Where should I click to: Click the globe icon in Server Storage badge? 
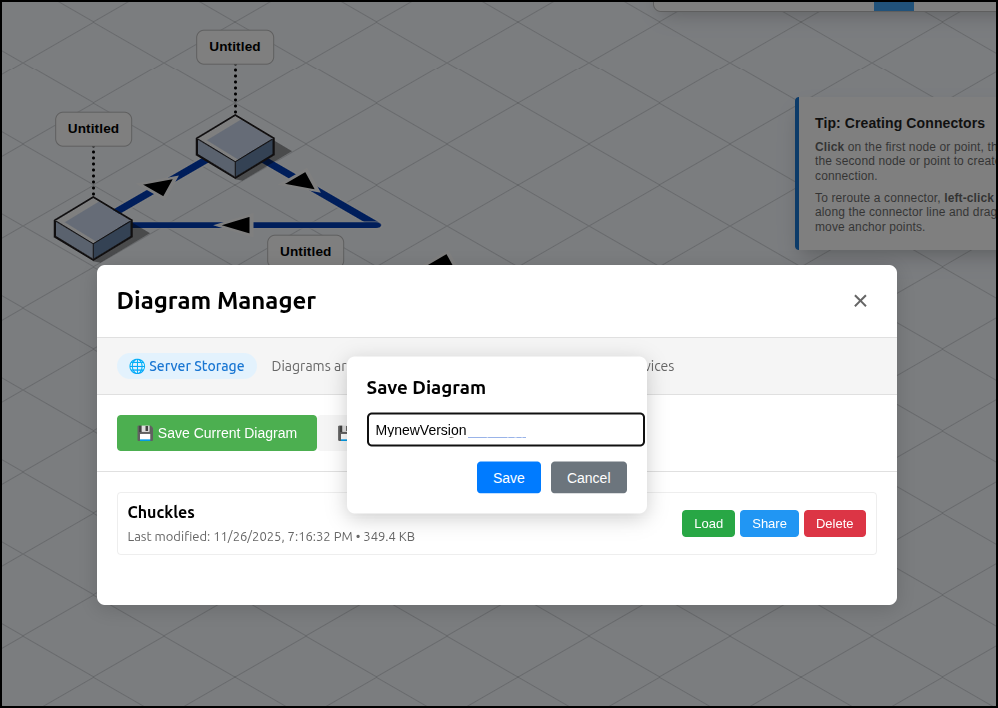137,366
